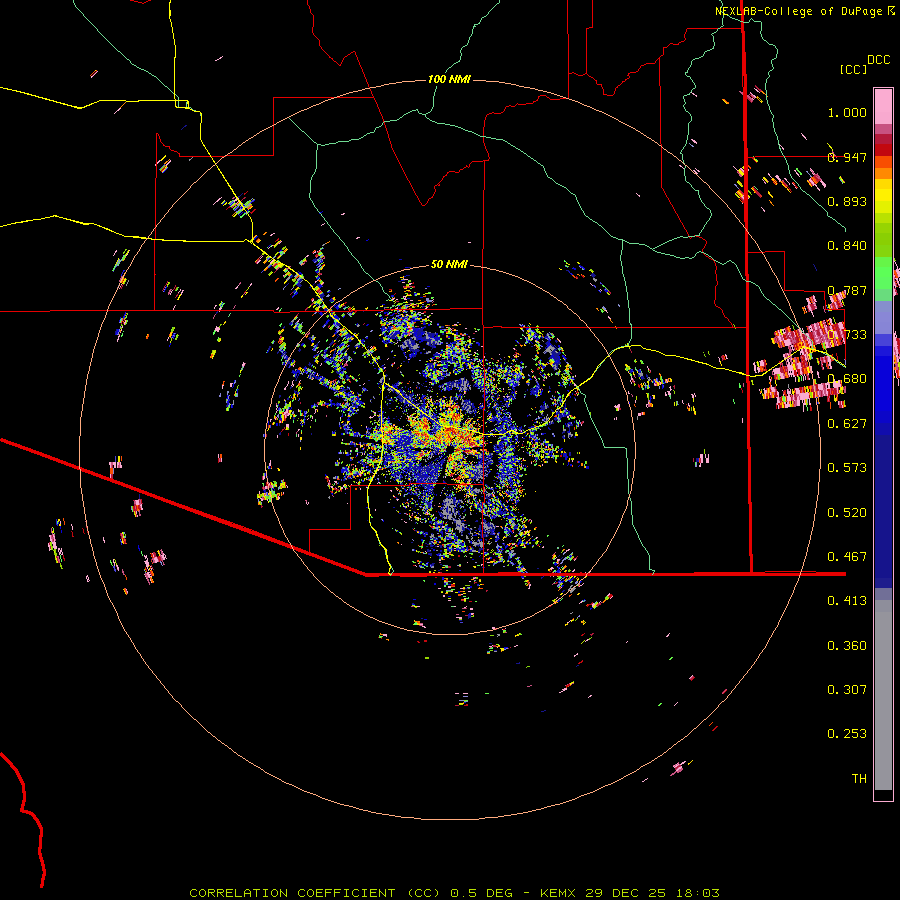Click the TH label on the scale

[x=859, y=779]
